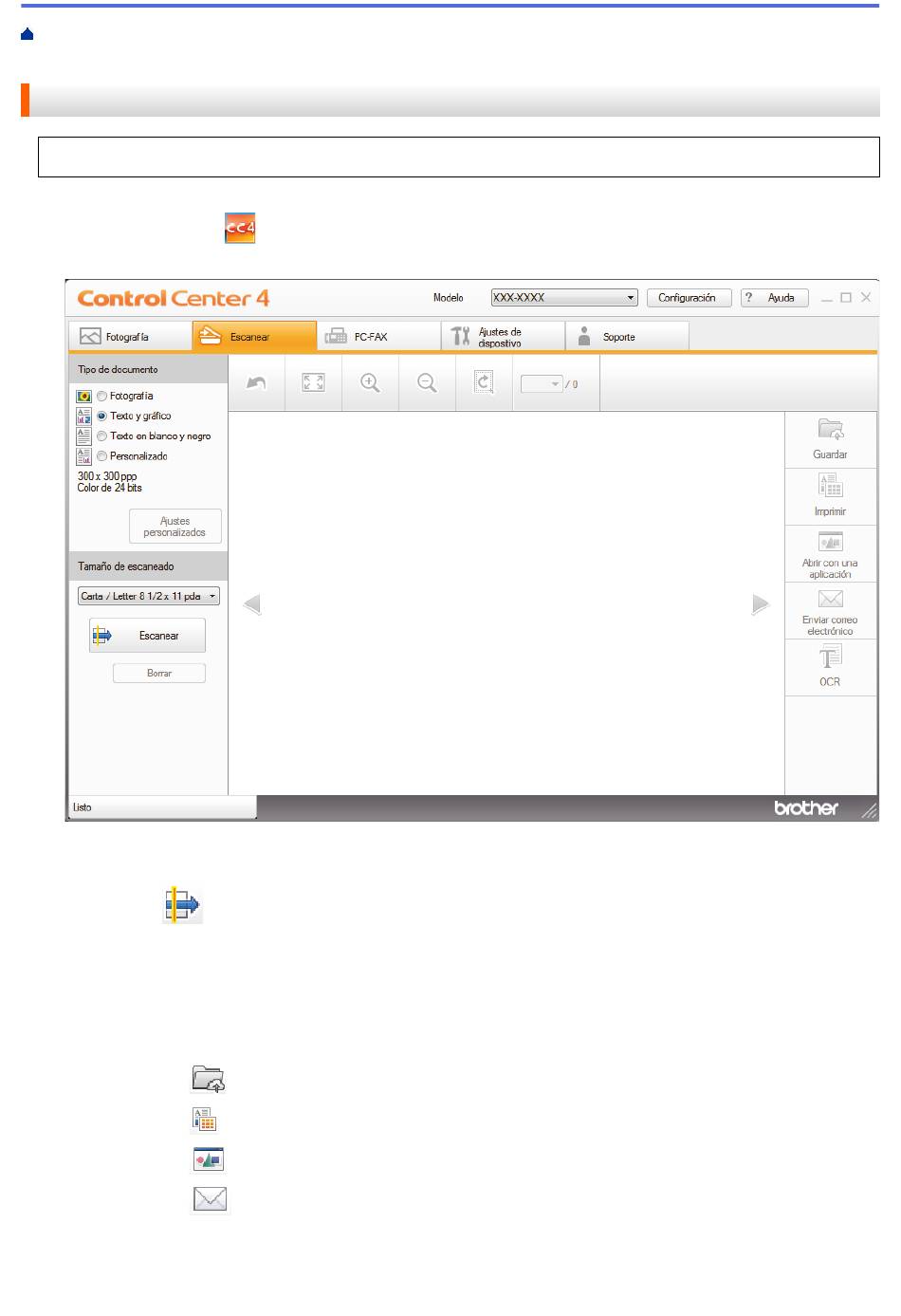Select the Fotografía document type radio button
The height and width of the screenshot is (1316, 901).
click(x=101, y=396)
